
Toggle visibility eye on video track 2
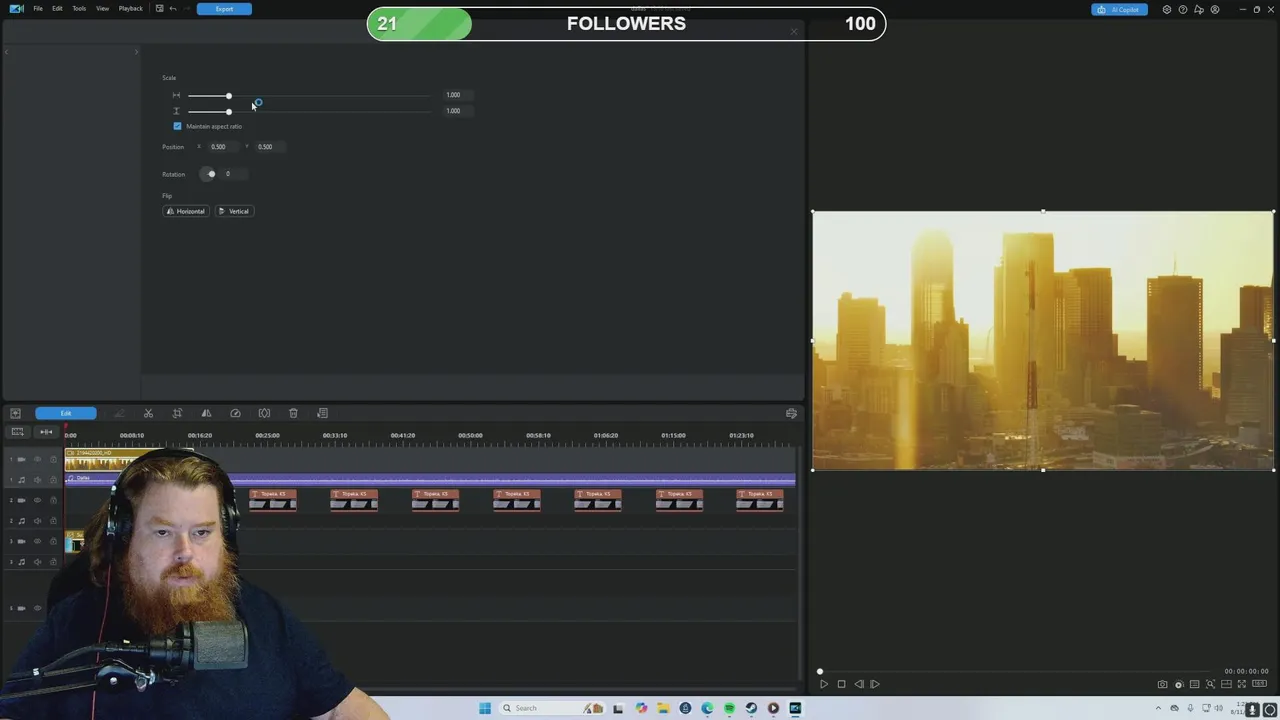point(38,500)
